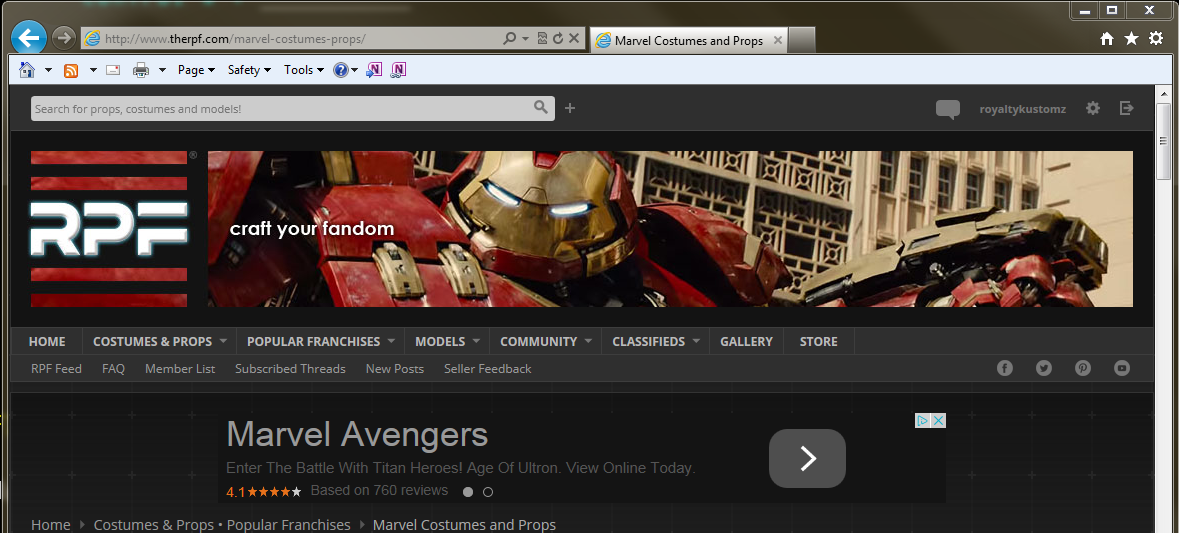The height and width of the screenshot is (533, 1179).
Task: Open royaltykustomz profile link
Action: pos(1023,109)
